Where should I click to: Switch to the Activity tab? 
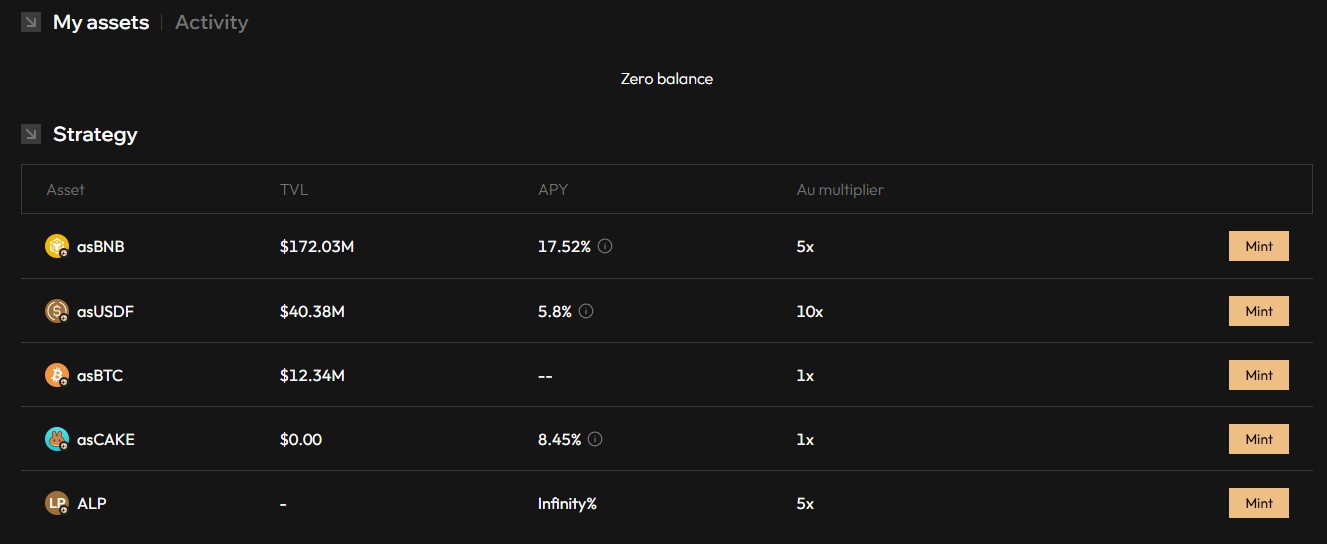(211, 22)
